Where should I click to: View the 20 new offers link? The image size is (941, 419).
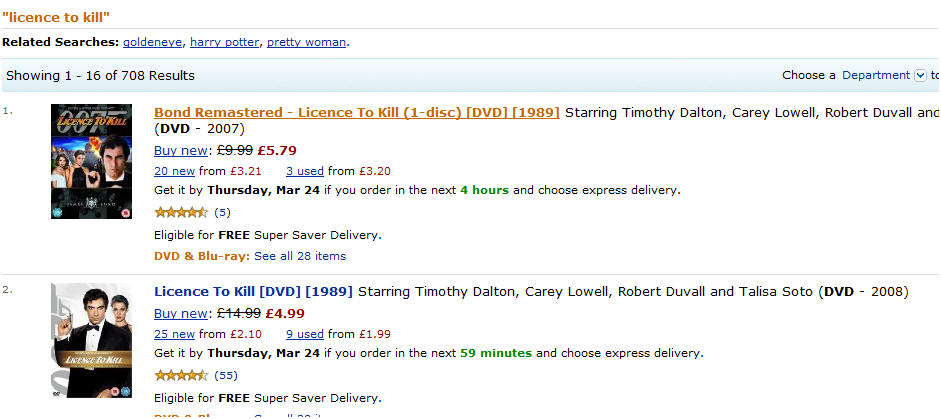tap(174, 171)
